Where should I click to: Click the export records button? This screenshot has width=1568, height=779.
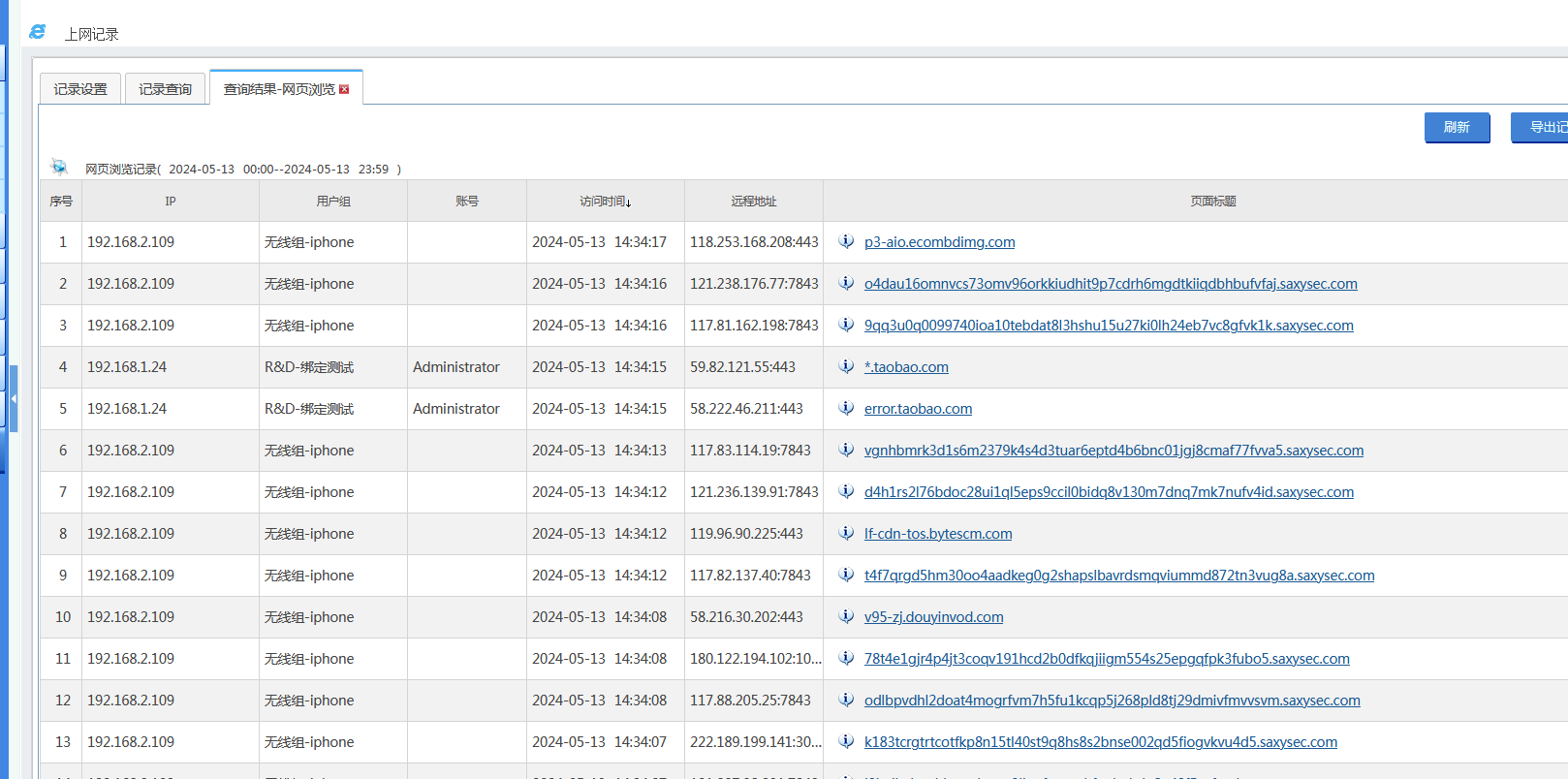coord(1541,127)
